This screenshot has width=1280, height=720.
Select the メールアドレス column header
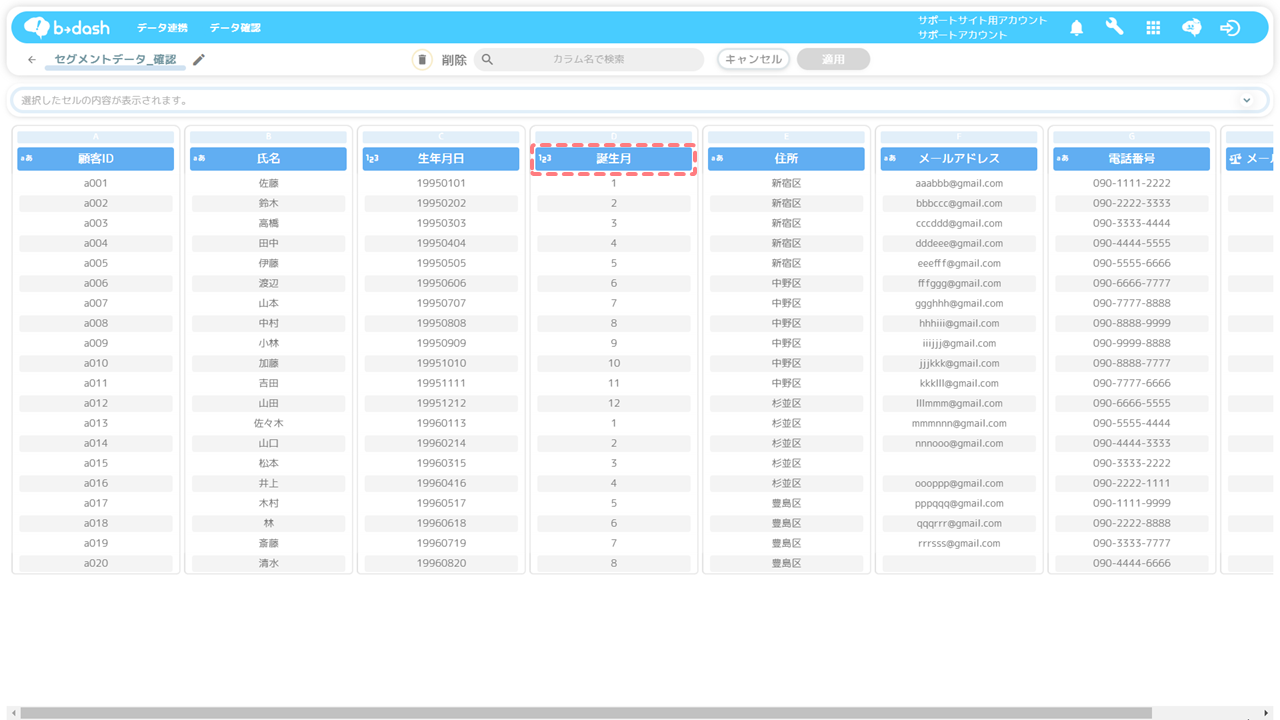959,158
